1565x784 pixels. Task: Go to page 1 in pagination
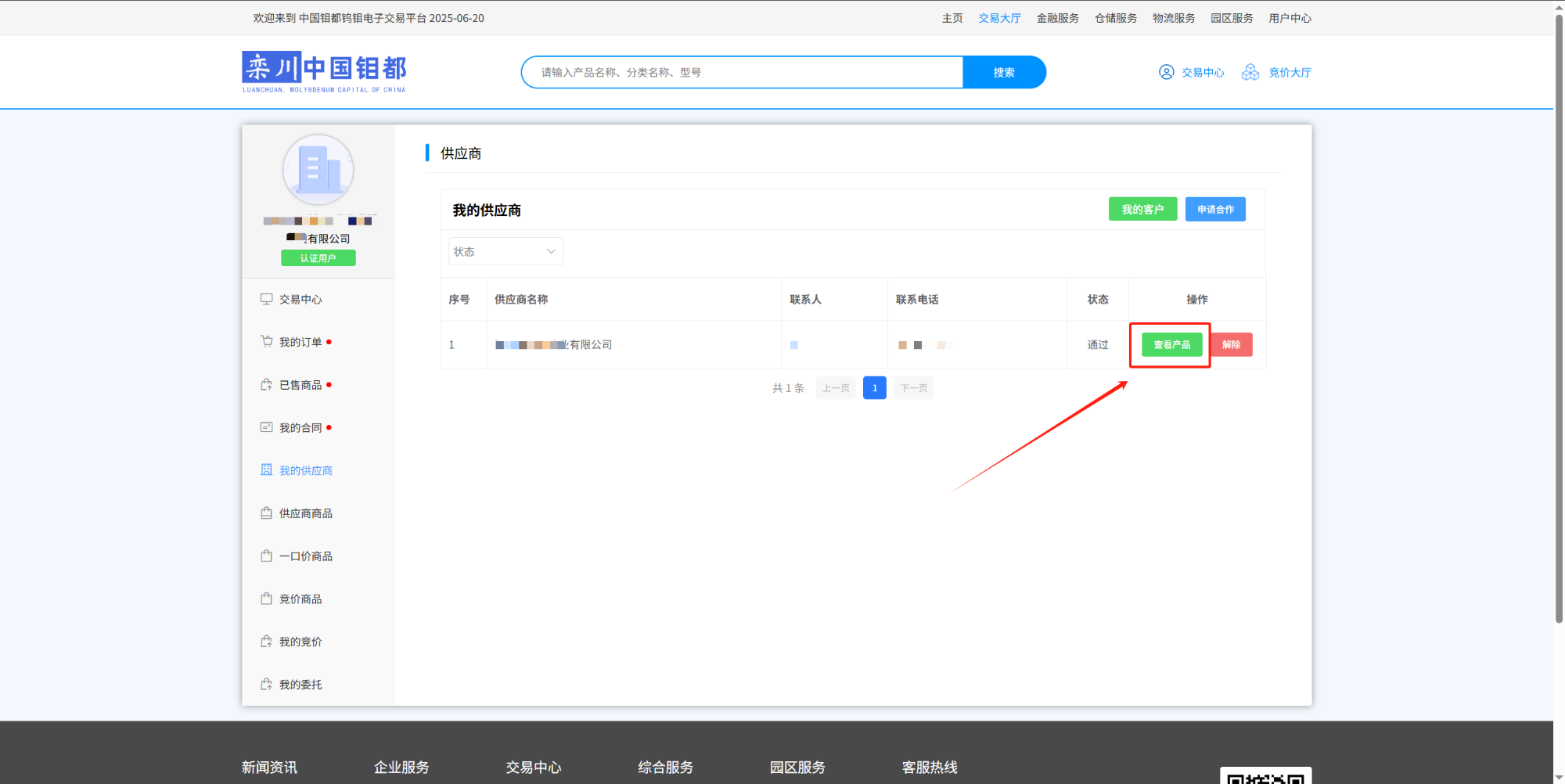click(x=874, y=388)
